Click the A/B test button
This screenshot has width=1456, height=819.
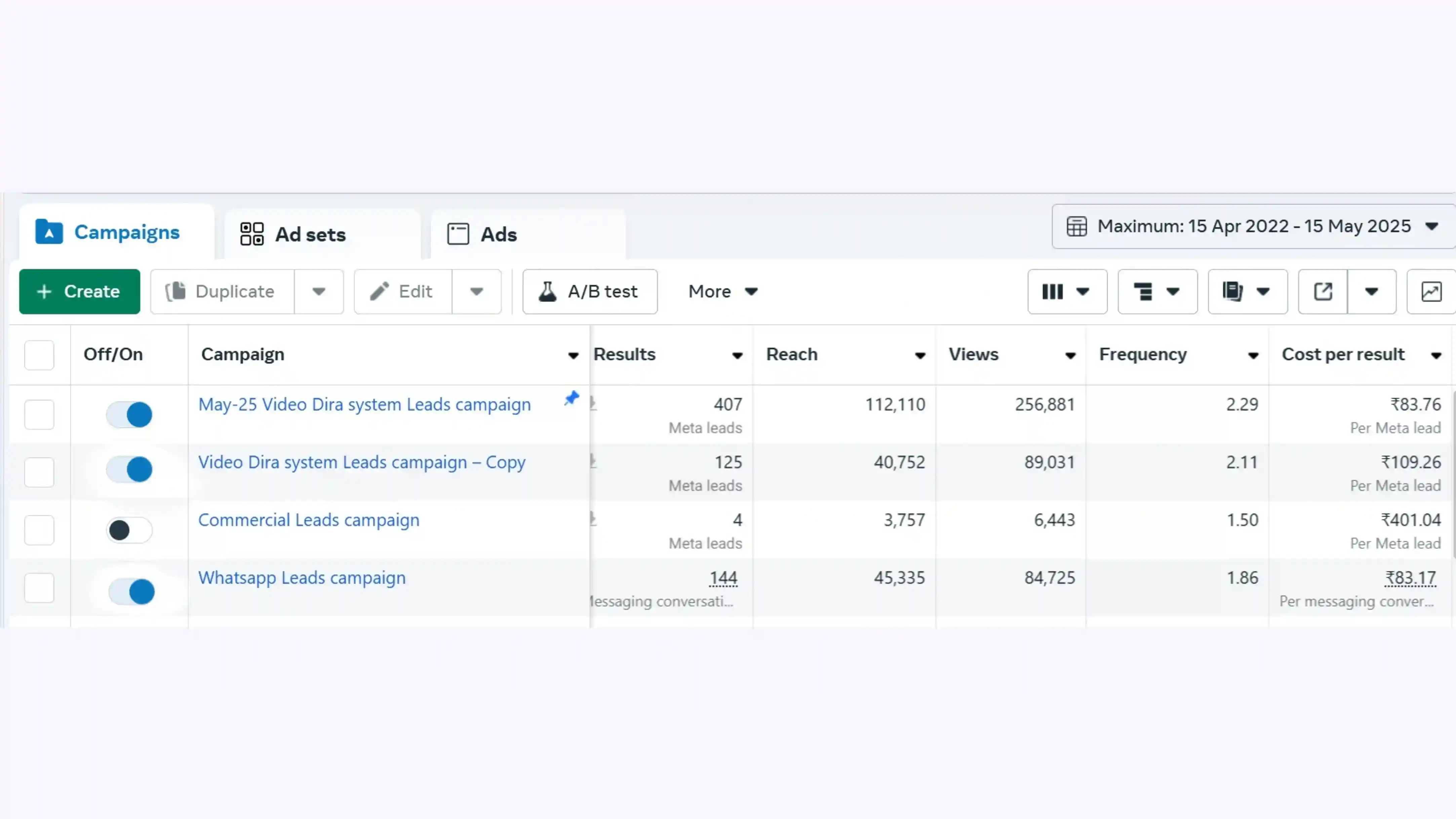(590, 291)
